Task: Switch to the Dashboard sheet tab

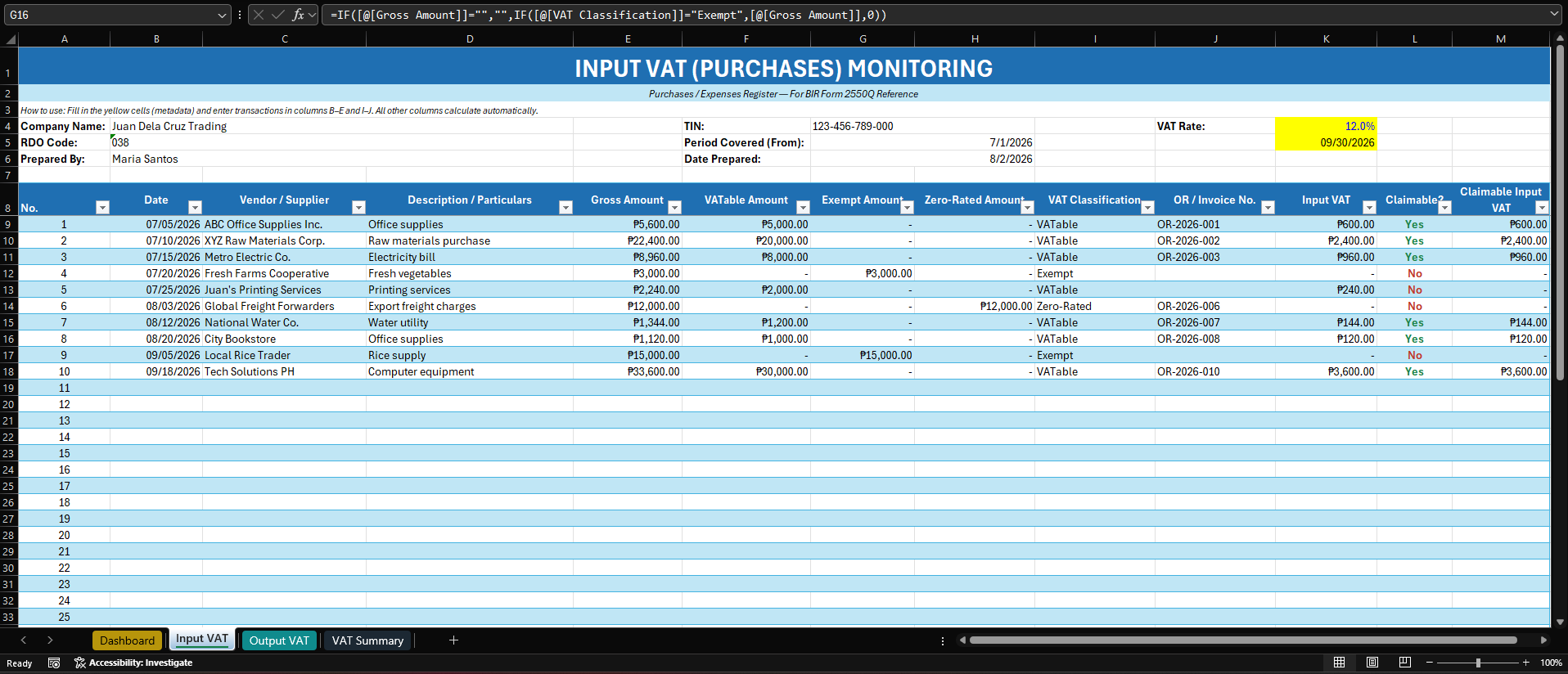Action: 128,640
